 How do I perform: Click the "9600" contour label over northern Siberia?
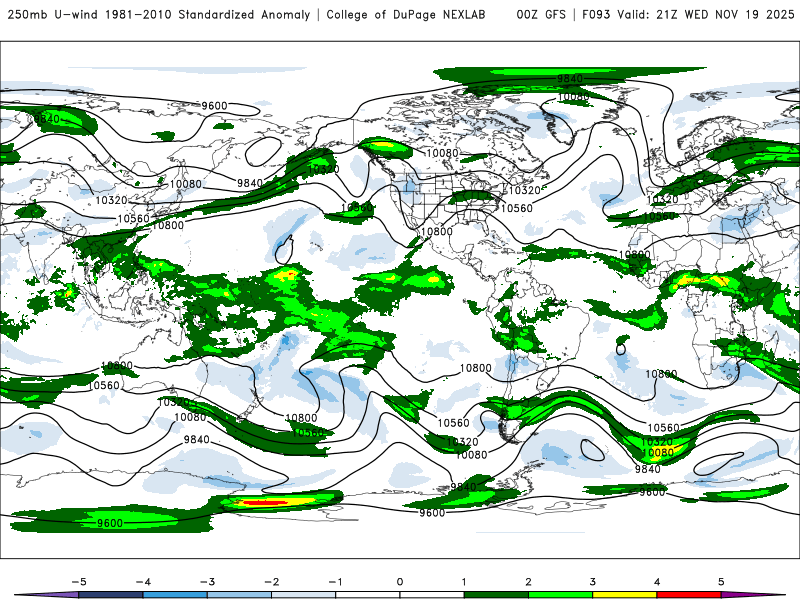[214, 106]
